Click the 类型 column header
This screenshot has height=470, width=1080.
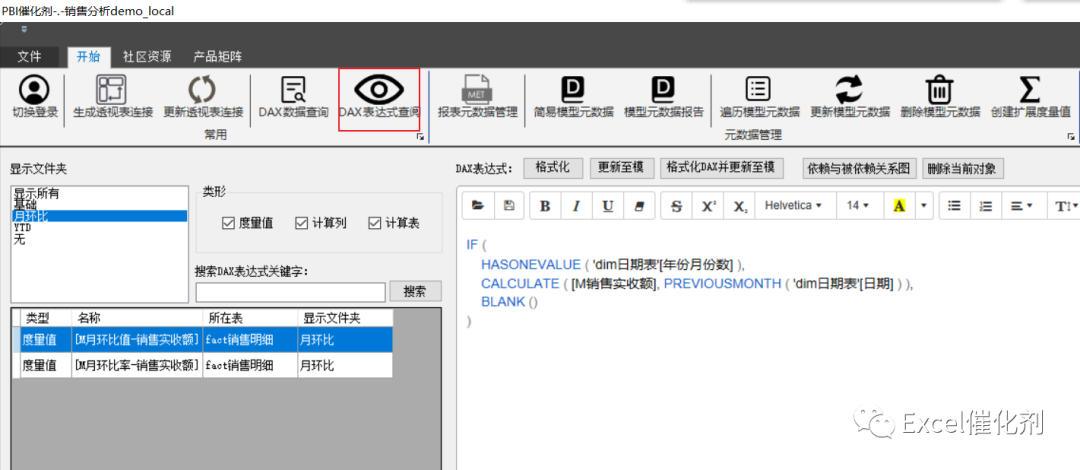pos(46,318)
